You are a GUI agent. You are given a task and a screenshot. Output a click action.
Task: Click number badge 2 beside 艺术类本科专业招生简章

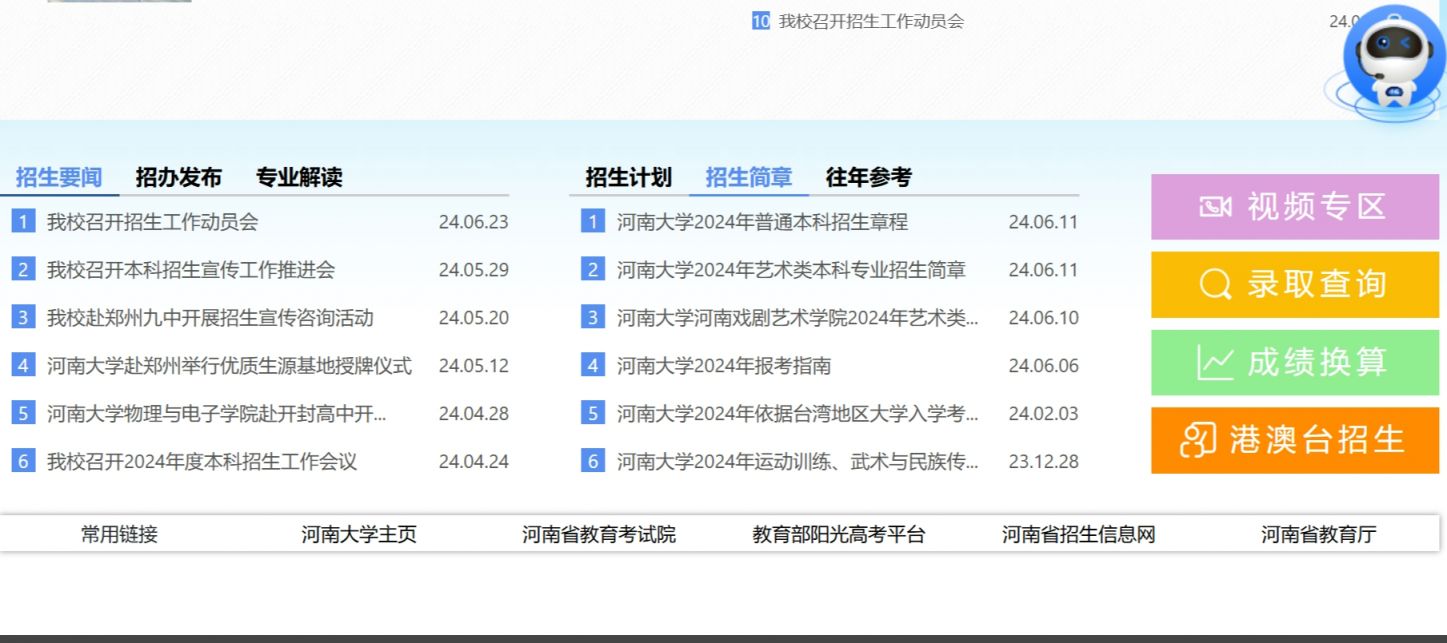593,269
